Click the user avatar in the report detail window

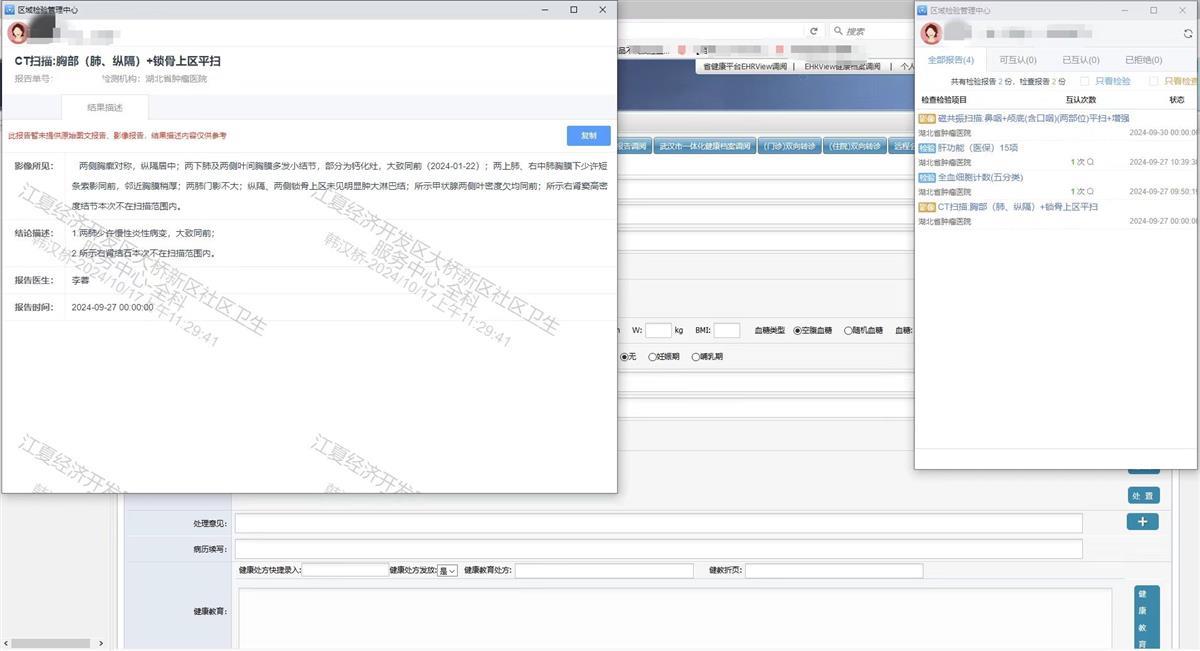coord(18,33)
